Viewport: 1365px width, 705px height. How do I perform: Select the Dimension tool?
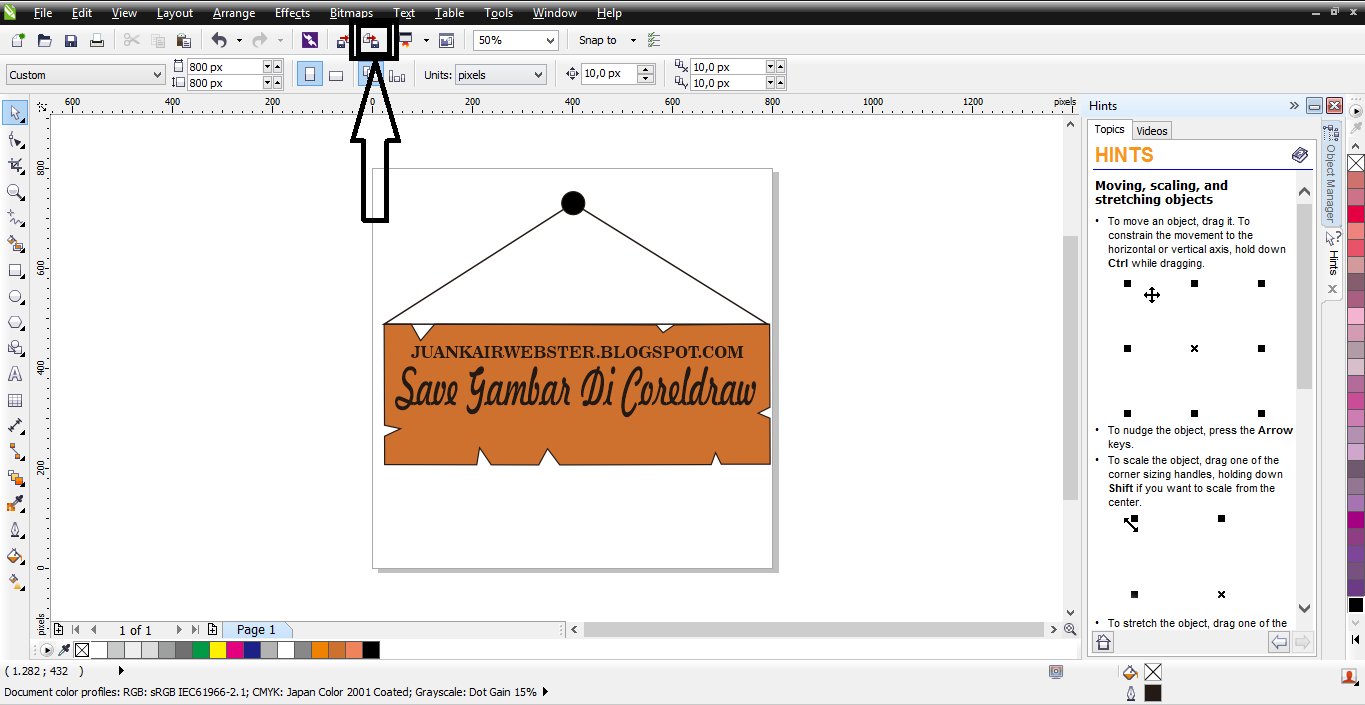(x=15, y=426)
